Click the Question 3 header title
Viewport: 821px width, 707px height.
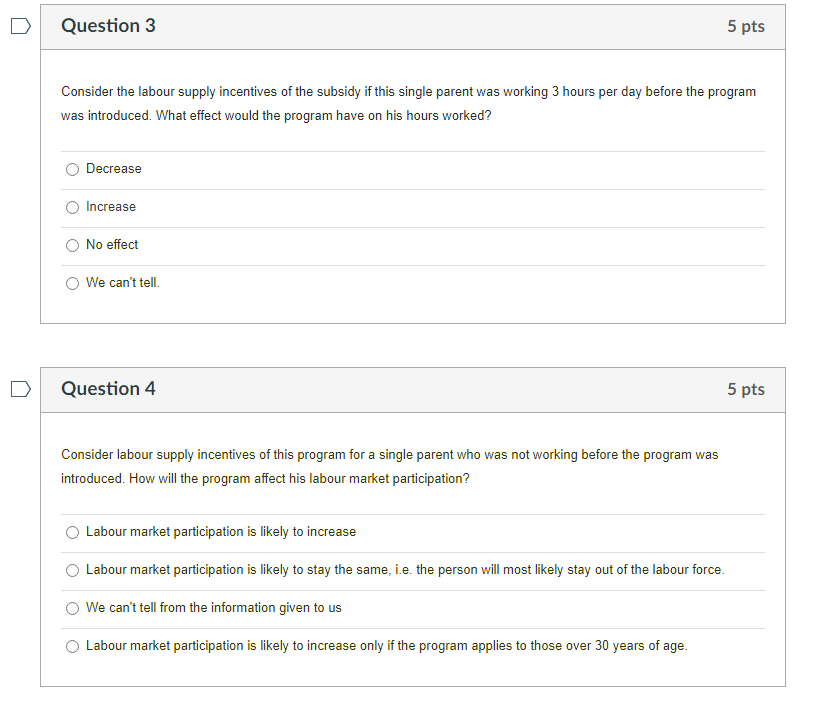108,26
